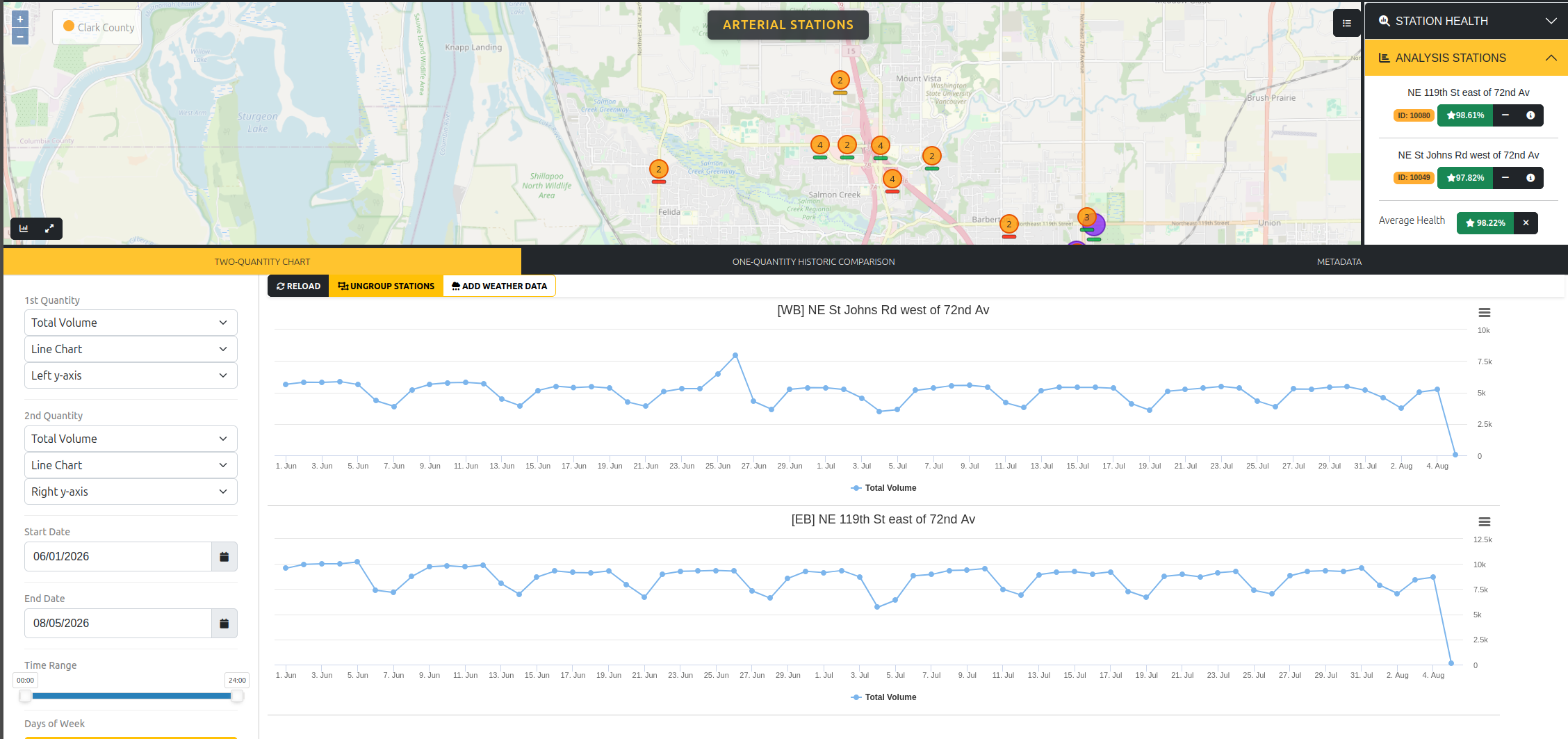The height and width of the screenshot is (739, 1568).
Task: Switch to One-Quantity Historic Comparison tab
Action: (813, 261)
